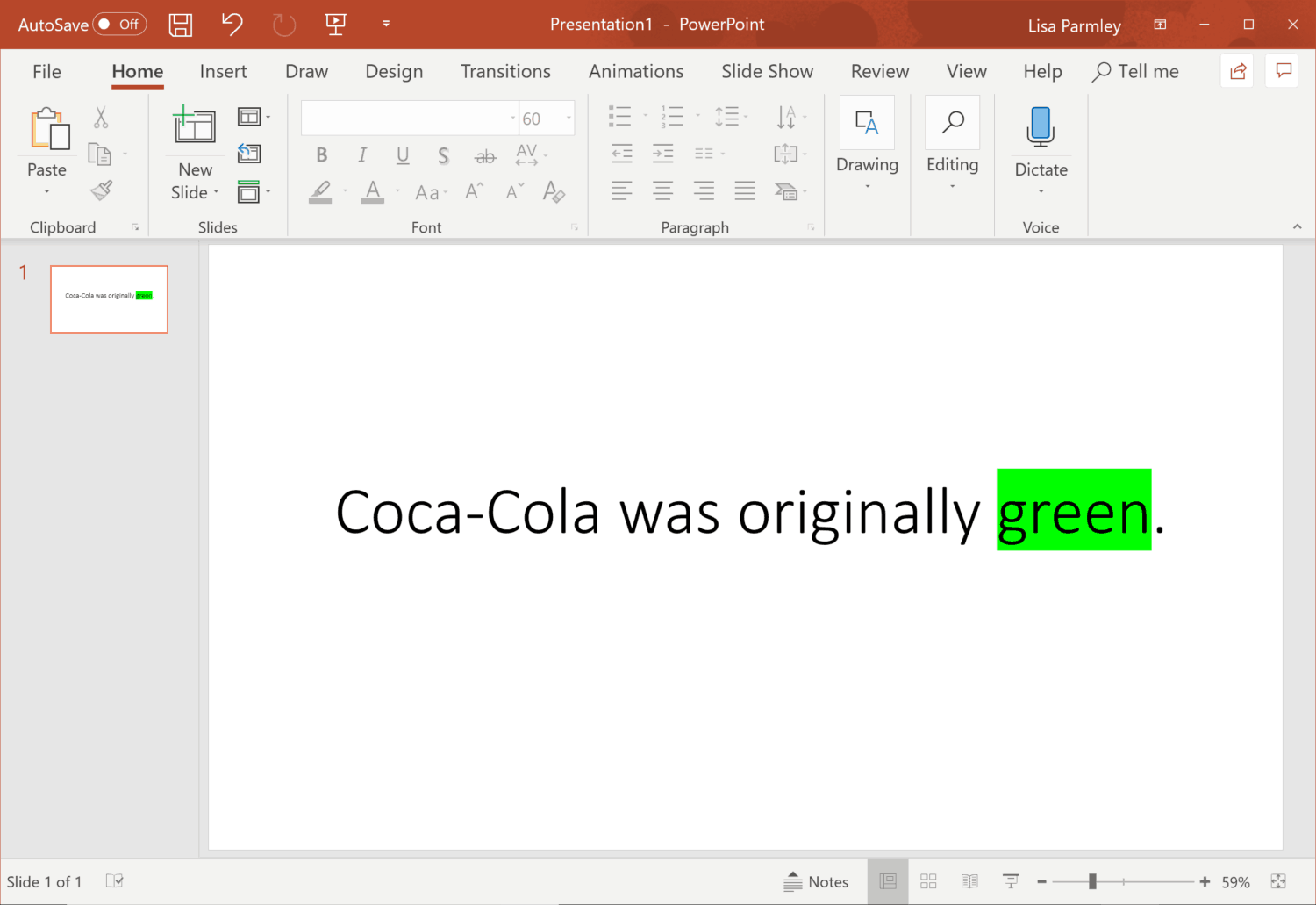Image resolution: width=1316 pixels, height=905 pixels.
Task: Center the text alignment
Action: pyautogui.click(x=662, y=190)
